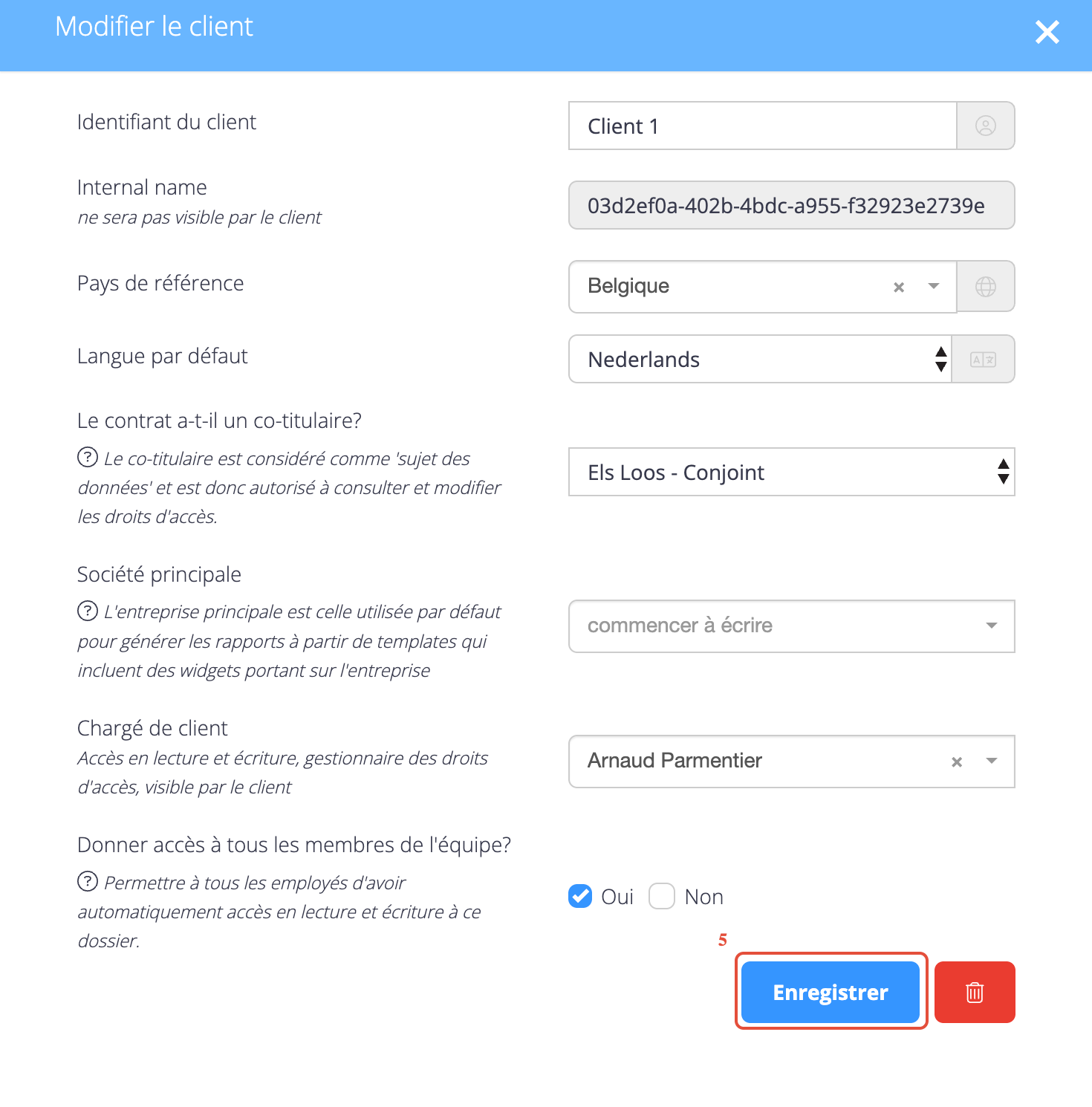The height and width of the screenshot is (1107, 1092).
Task: Check the Non checkbox
Action: pyautogui.click(x=661, y=896)
